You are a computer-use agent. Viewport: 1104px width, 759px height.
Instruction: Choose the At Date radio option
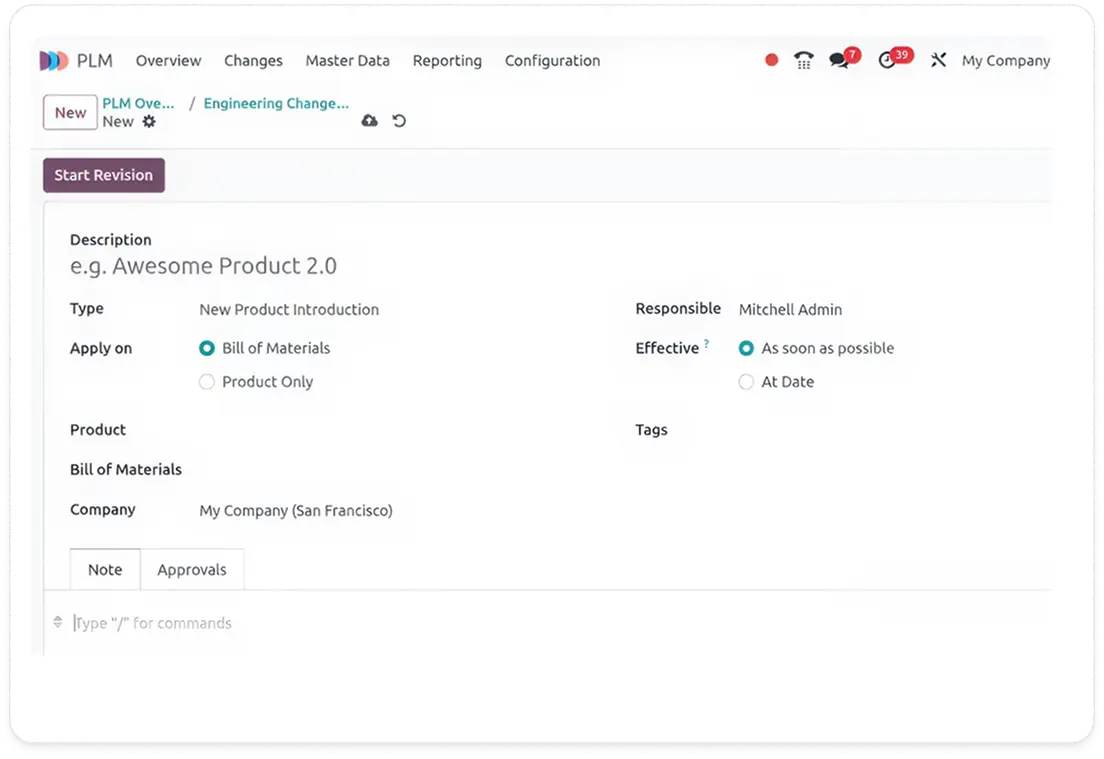click(746, 382)
